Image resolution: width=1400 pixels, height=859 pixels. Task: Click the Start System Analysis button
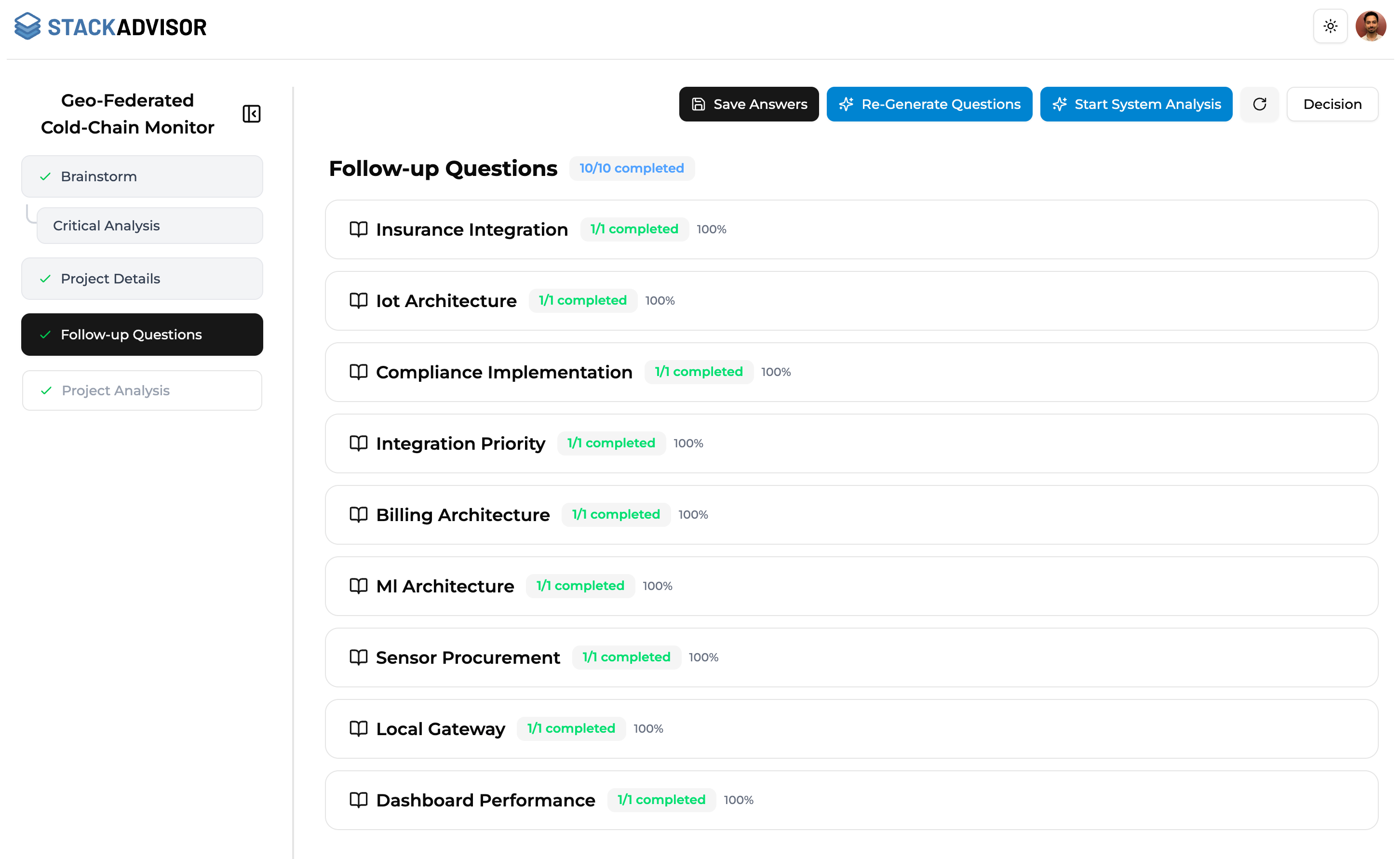click(1136, 104)
